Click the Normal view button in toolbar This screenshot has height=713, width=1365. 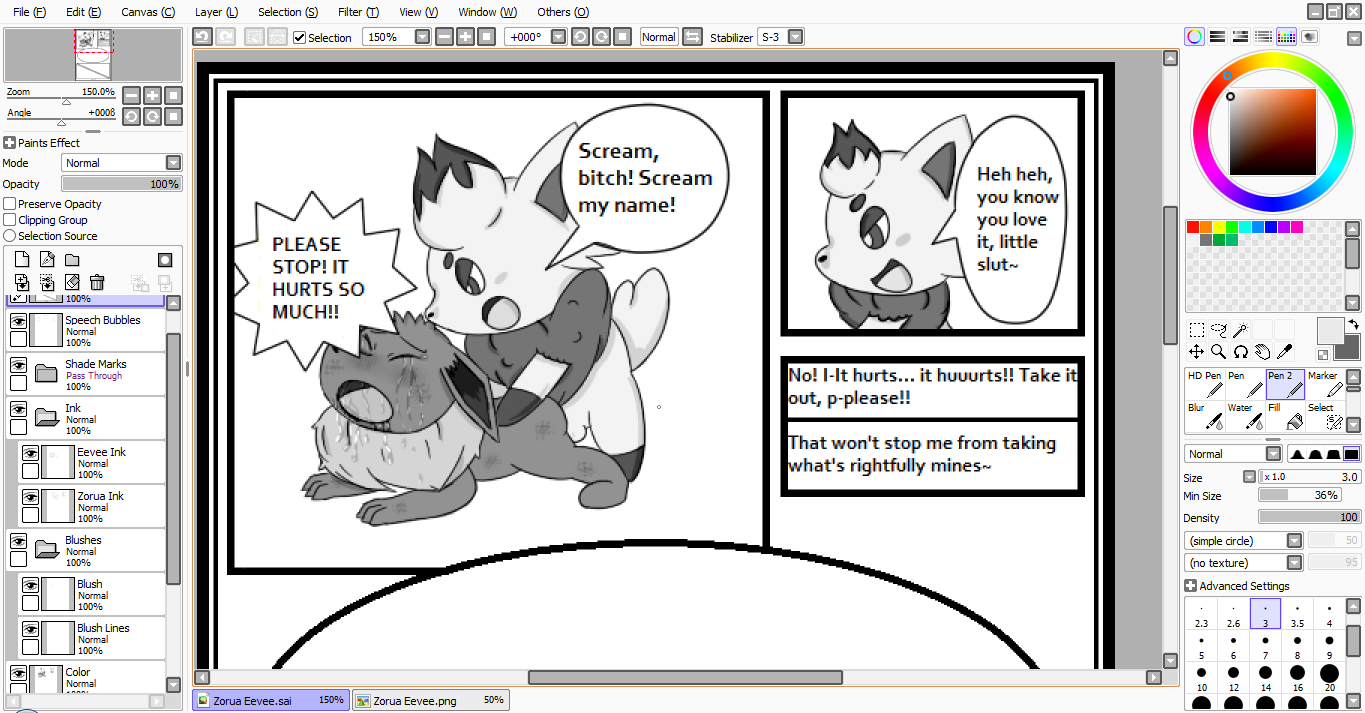click(658, 37)
